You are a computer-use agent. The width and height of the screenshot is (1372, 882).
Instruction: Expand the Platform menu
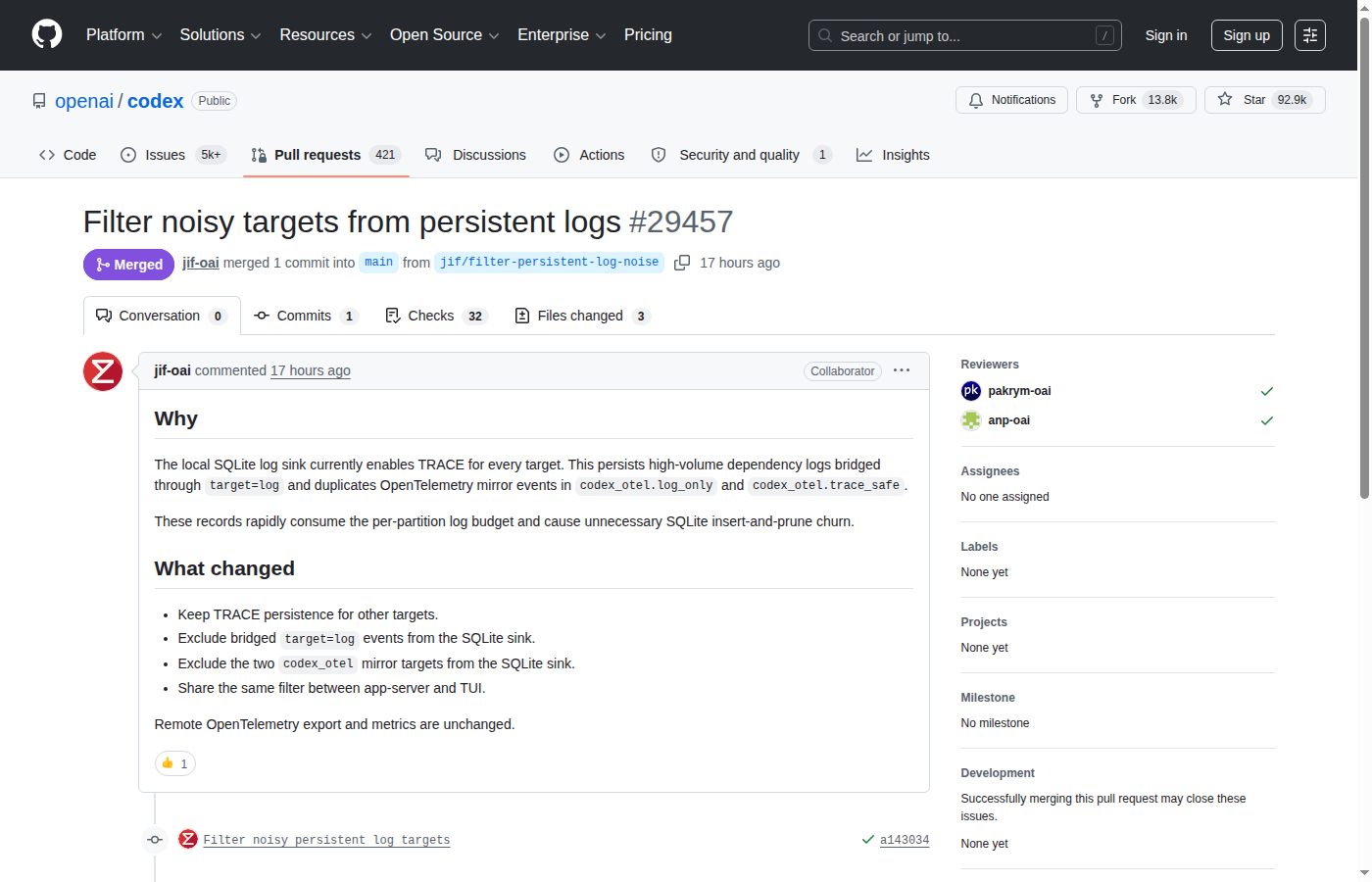[x=123, y=35]
